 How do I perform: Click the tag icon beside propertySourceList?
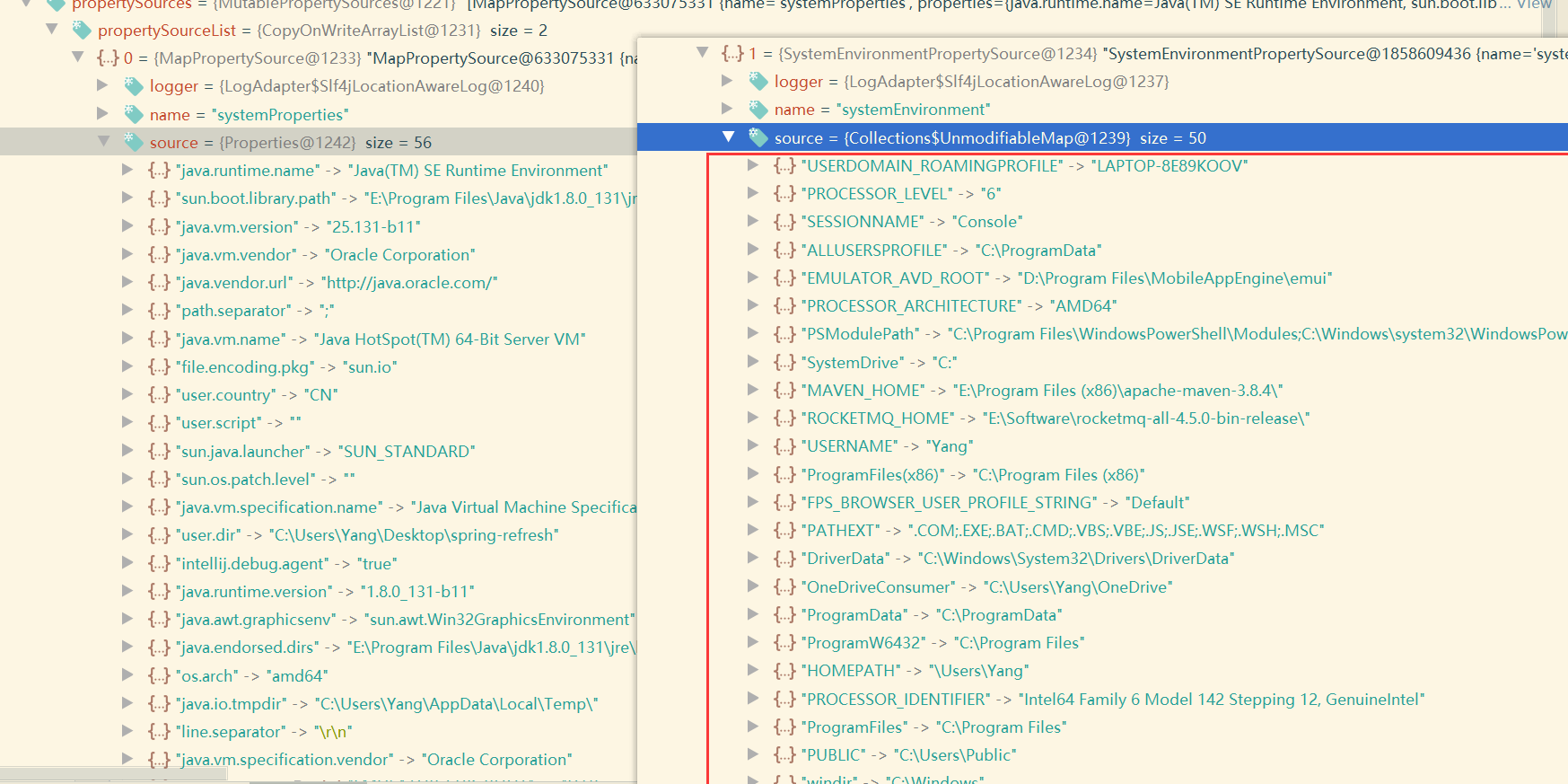pyautogui.click(x=82, y=31)
